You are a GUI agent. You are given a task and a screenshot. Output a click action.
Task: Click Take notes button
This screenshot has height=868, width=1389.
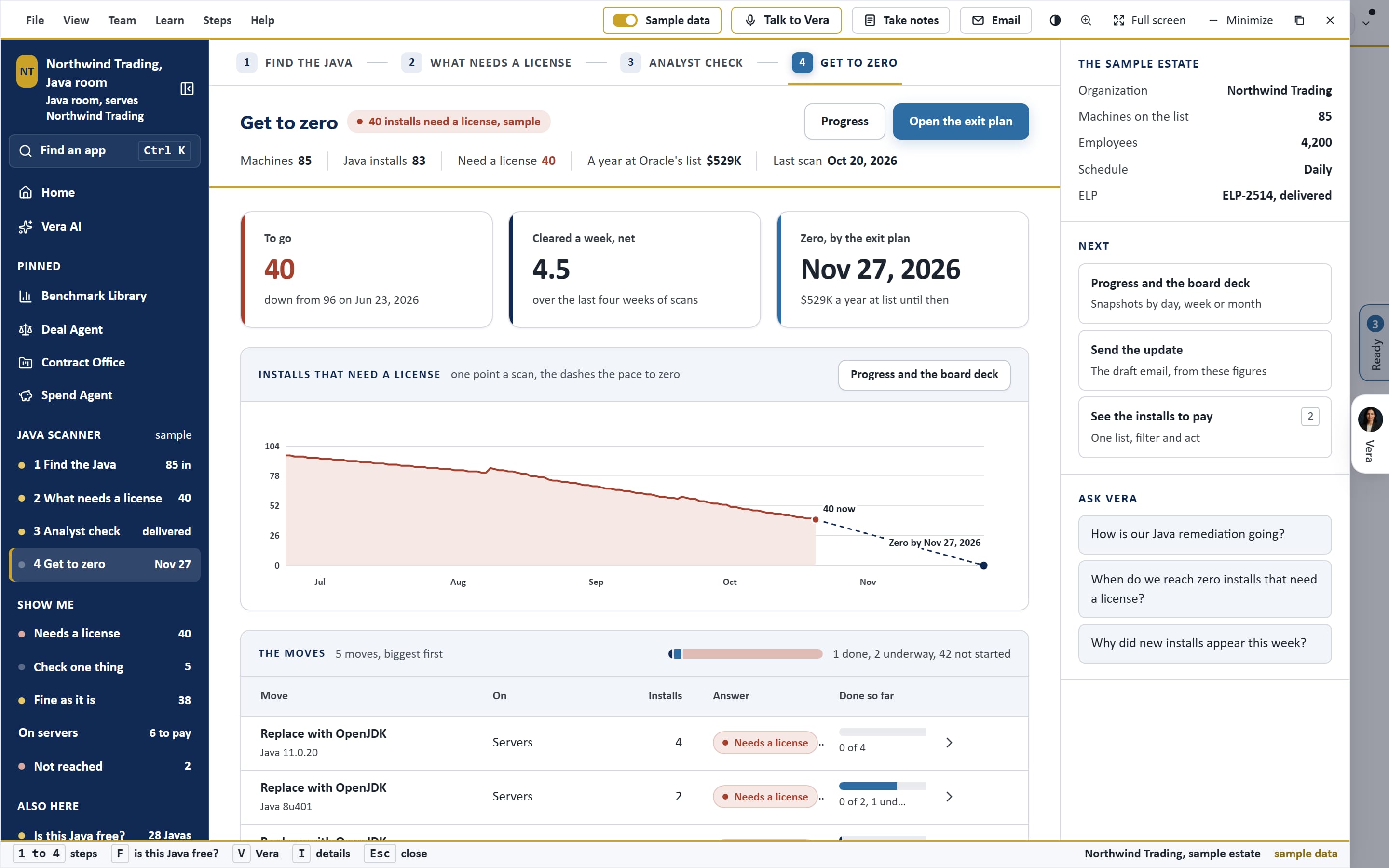[900, 20]
